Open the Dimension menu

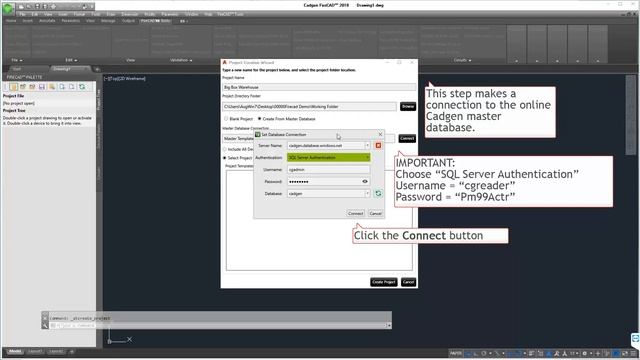(x=129, y=14)
